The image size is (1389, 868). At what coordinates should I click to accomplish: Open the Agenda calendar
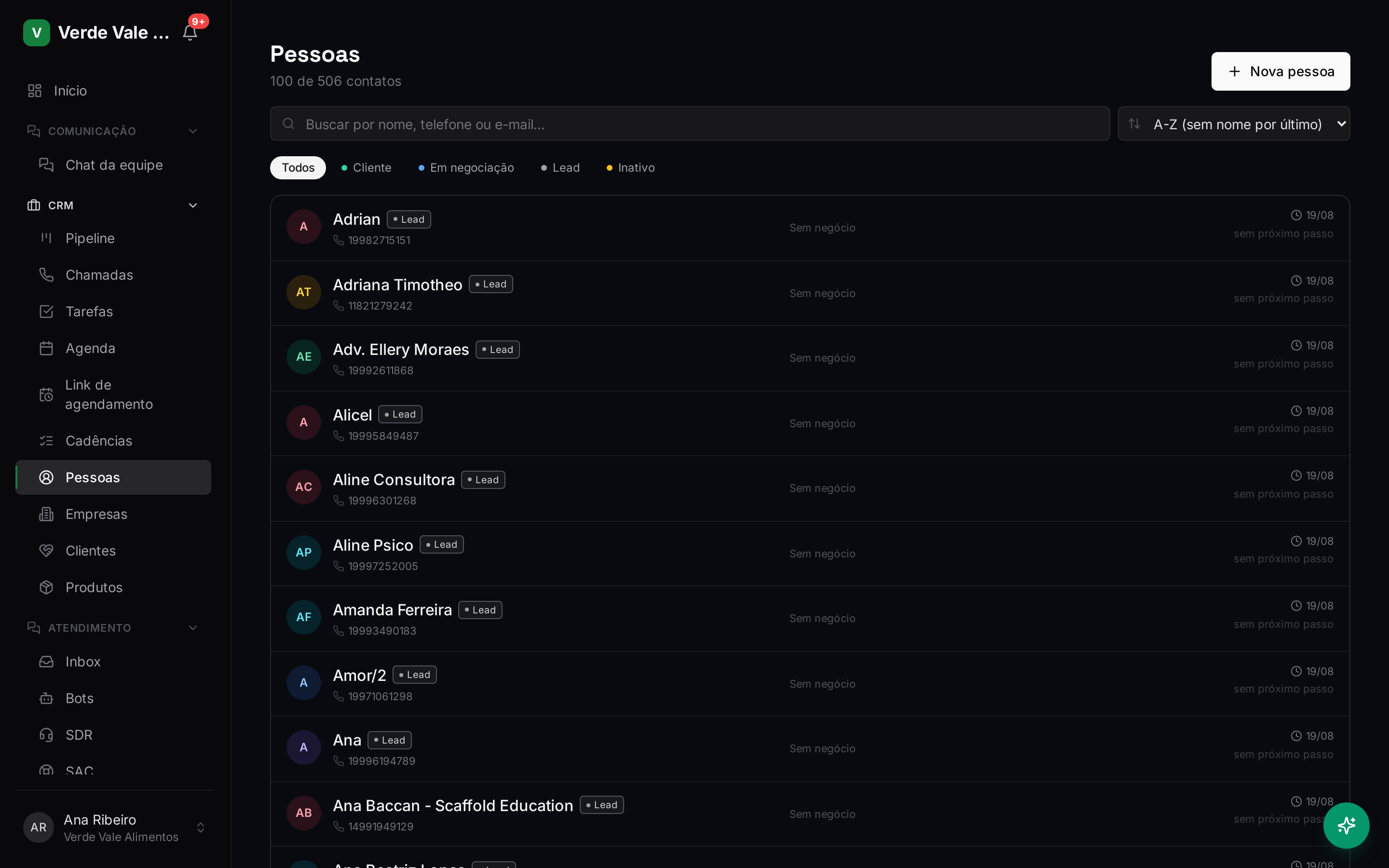[x=114, y=349]
